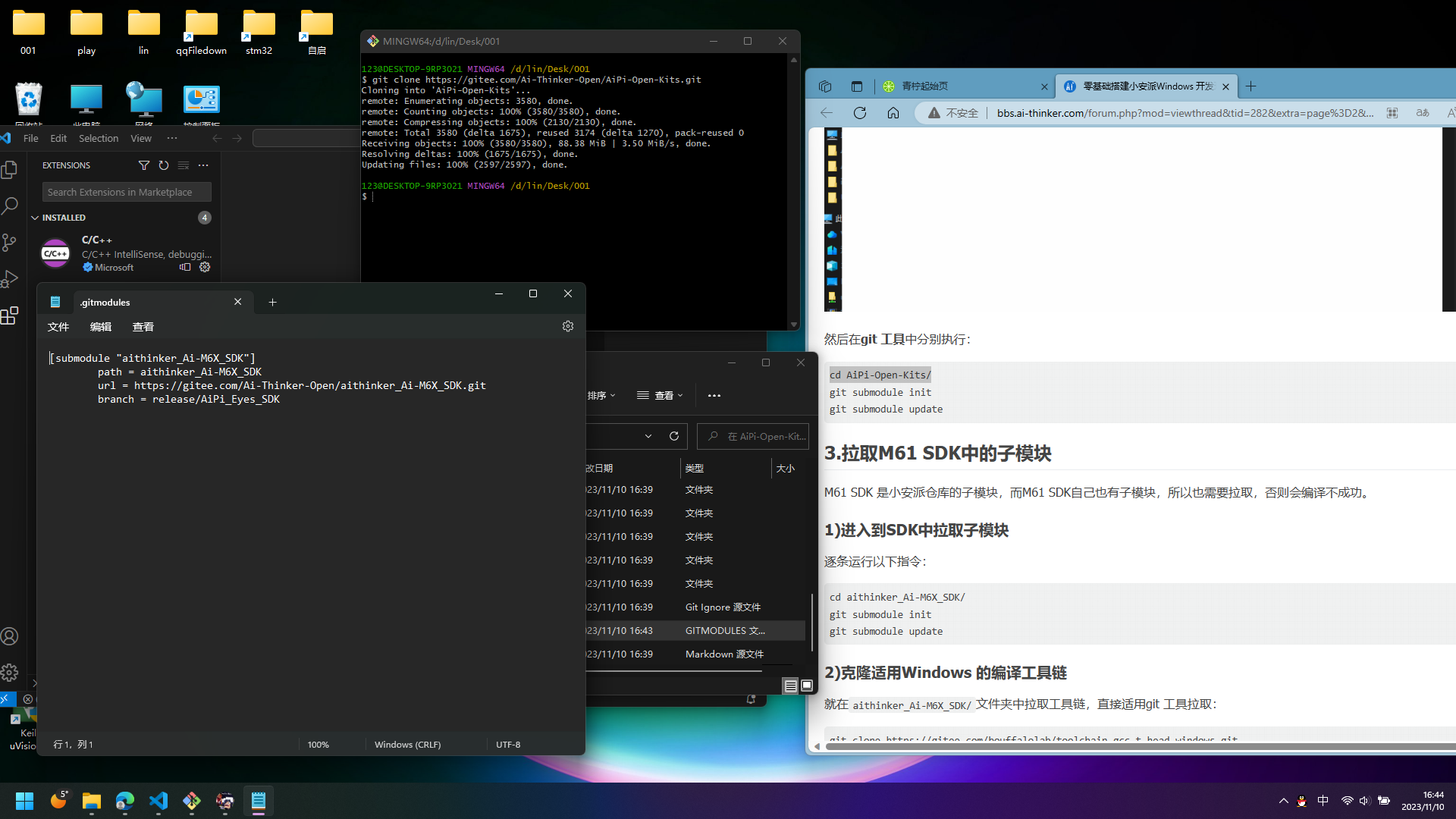
Task: Click UTF-8 encoding in status bar
Action: click(x=508, y=745)
